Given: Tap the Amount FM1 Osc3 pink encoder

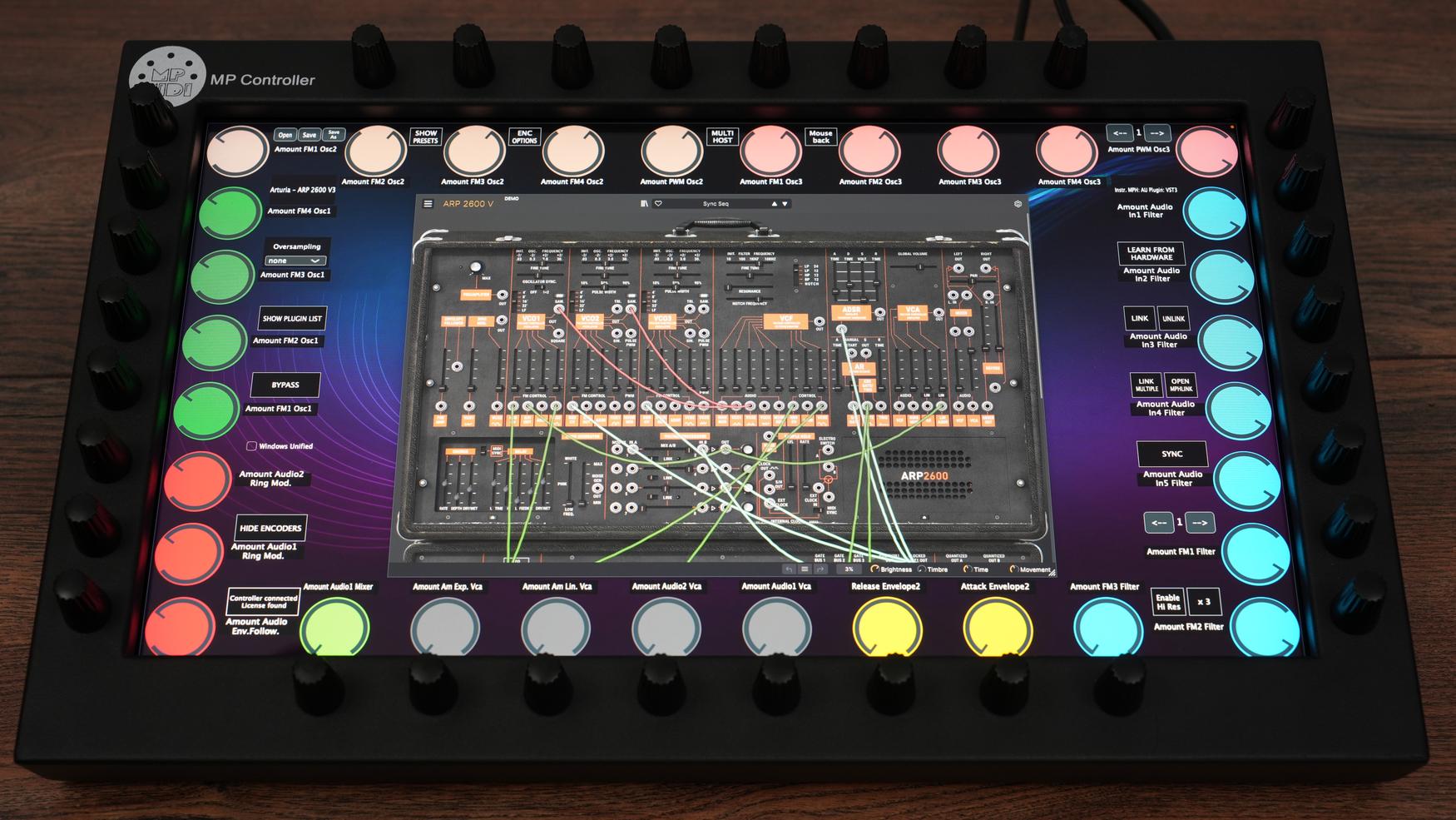Looking at the screenshot, I should click(770, 151).
